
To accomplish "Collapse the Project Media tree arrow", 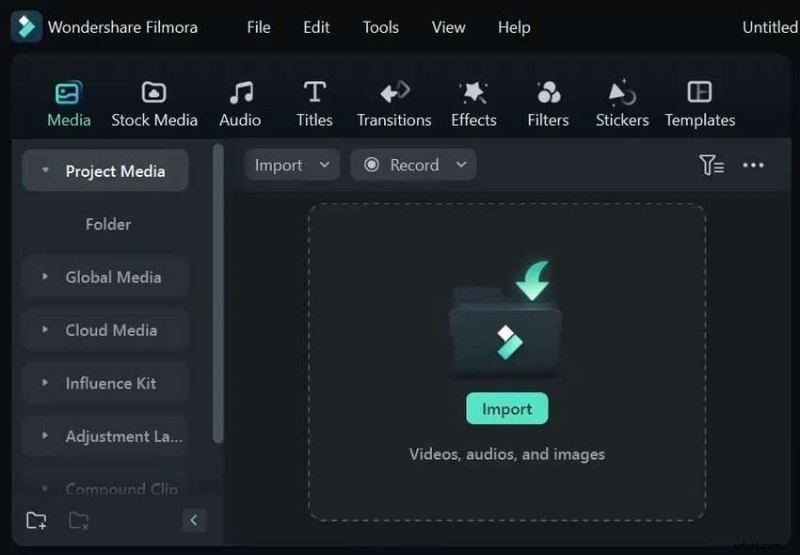I will 45,170.
